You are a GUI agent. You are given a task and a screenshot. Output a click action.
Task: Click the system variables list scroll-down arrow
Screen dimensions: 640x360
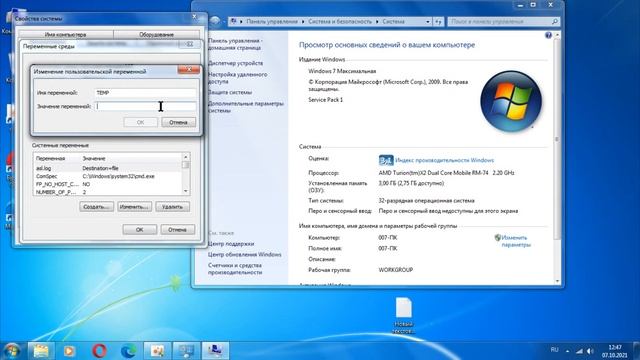click(x=186, y=191)
